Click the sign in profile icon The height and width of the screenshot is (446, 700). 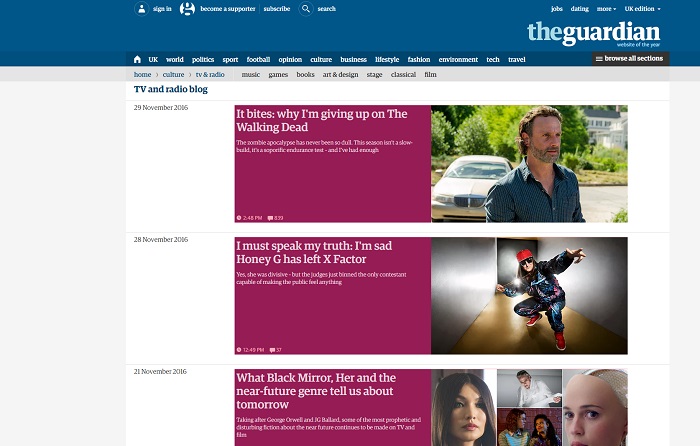point(142,8)
